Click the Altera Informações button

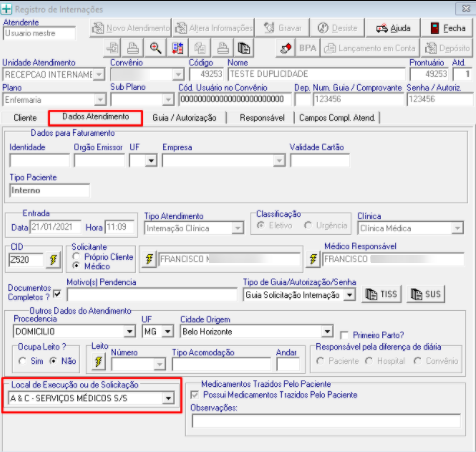point(214,28)
